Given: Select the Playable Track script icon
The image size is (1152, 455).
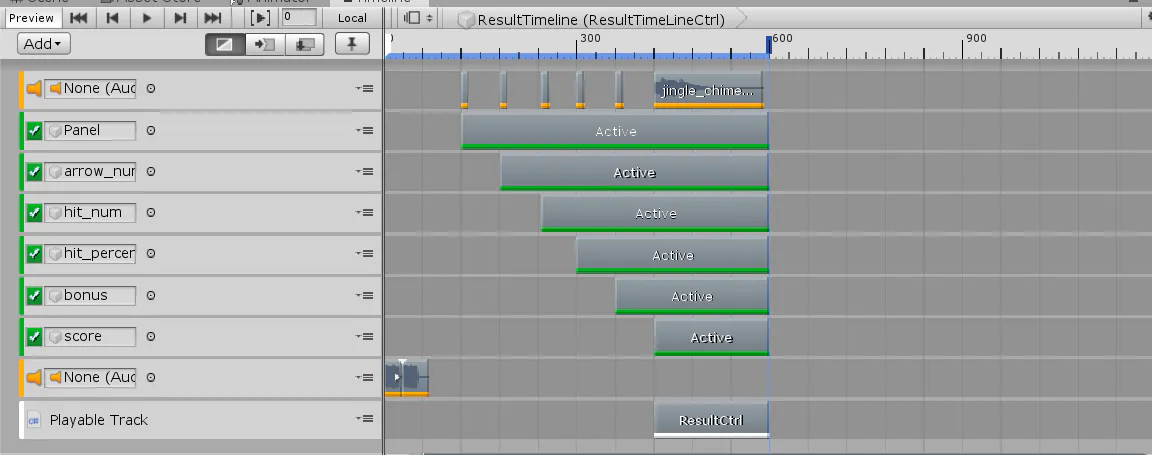Looking at the screenshot, I should click(34, 420).
